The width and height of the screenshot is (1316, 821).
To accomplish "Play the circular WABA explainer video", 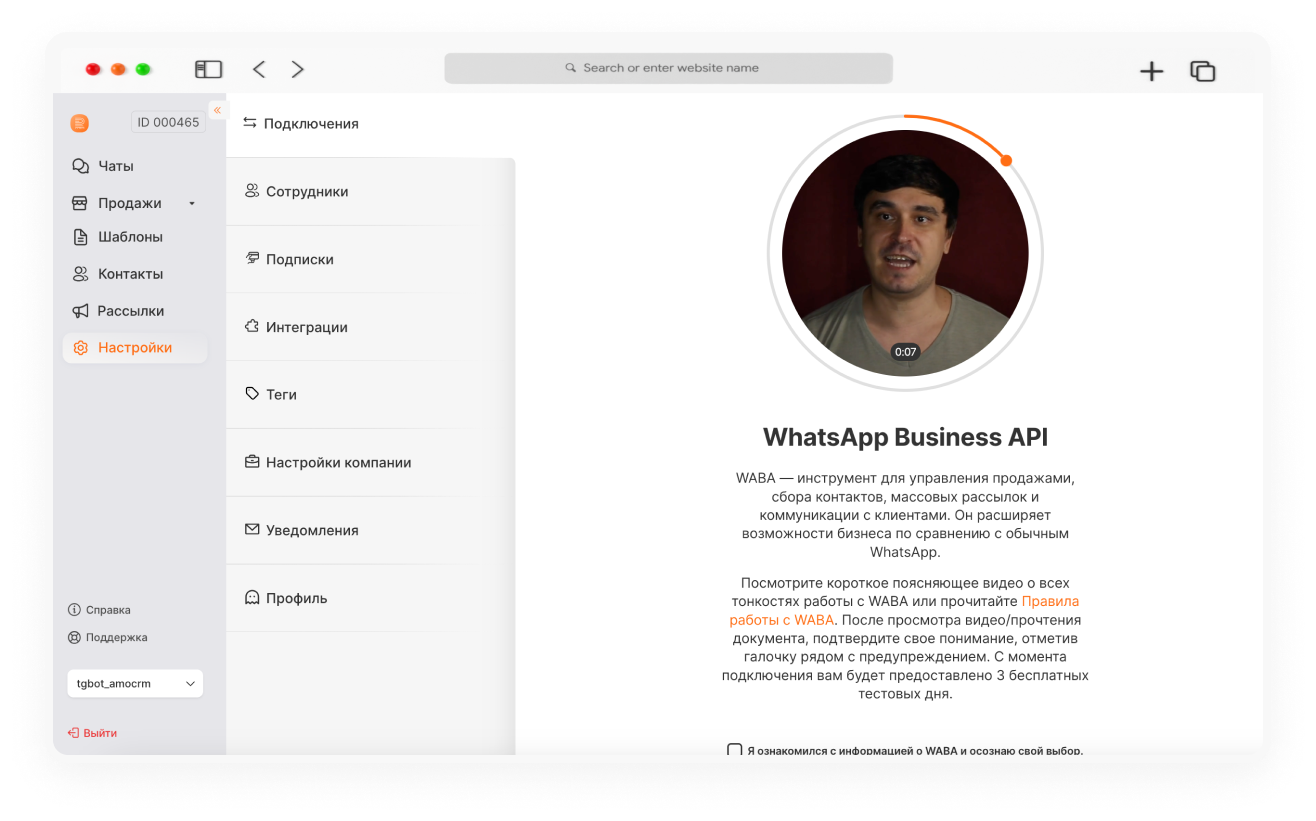I will tap(905, 253).
